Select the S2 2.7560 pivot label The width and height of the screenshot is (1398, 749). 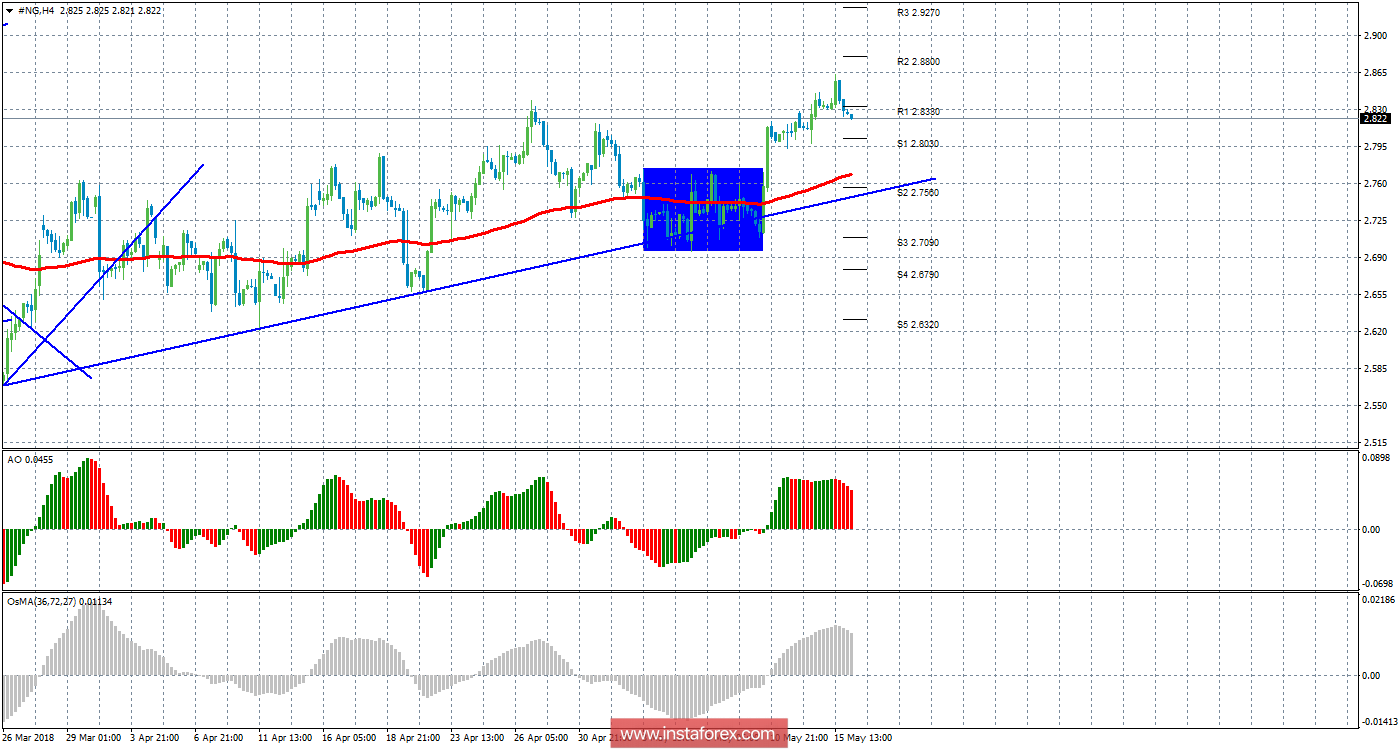point(918,192)
